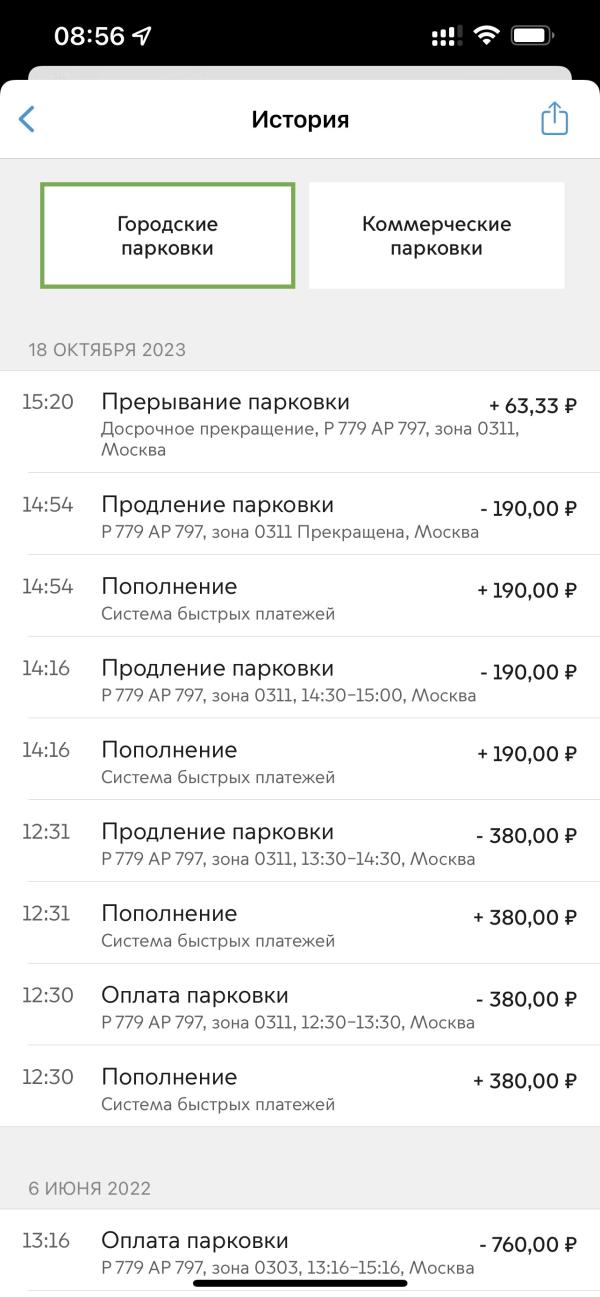
Task: Tap the 18 ОКТЯБРЯ 2023 date header
Action: click(107, 350)
